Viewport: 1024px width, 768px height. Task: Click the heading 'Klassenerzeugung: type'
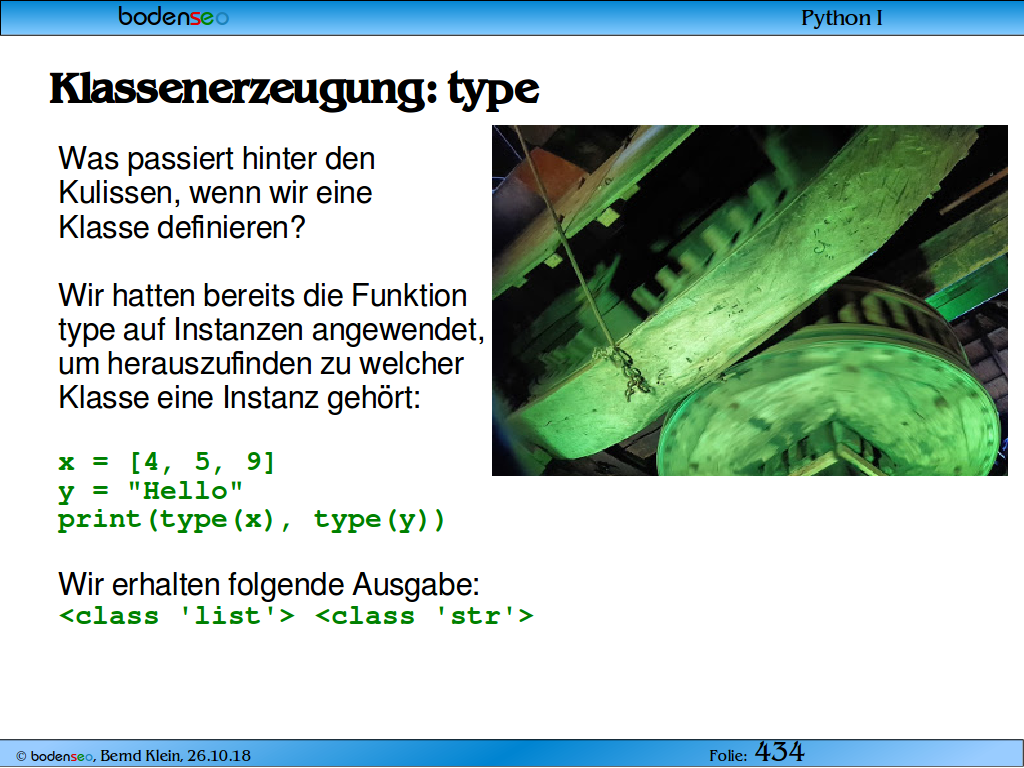pyautogui.click(x=295, y=89)
